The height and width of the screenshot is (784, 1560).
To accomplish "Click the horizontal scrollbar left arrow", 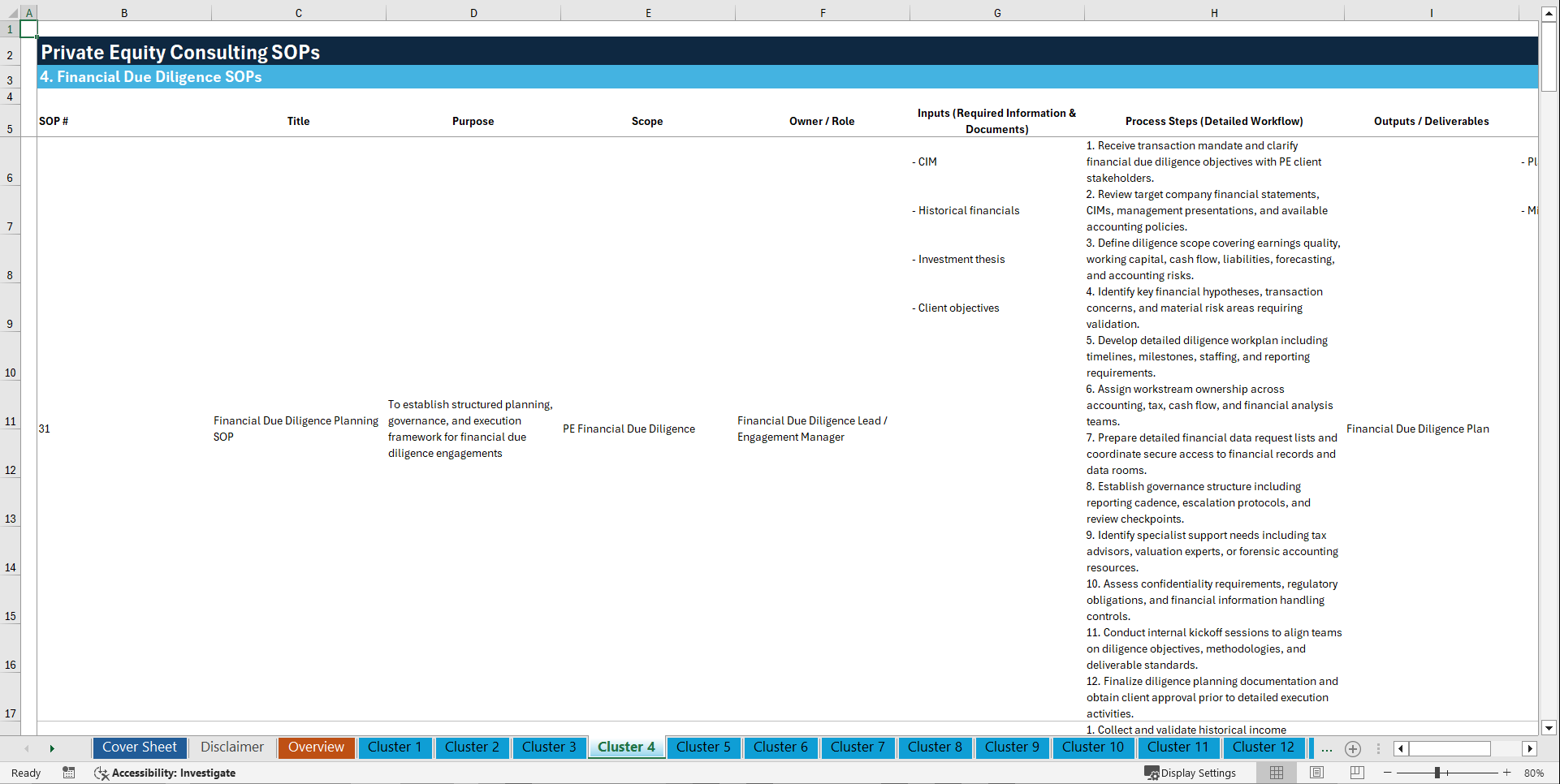I will [1401, 748].
